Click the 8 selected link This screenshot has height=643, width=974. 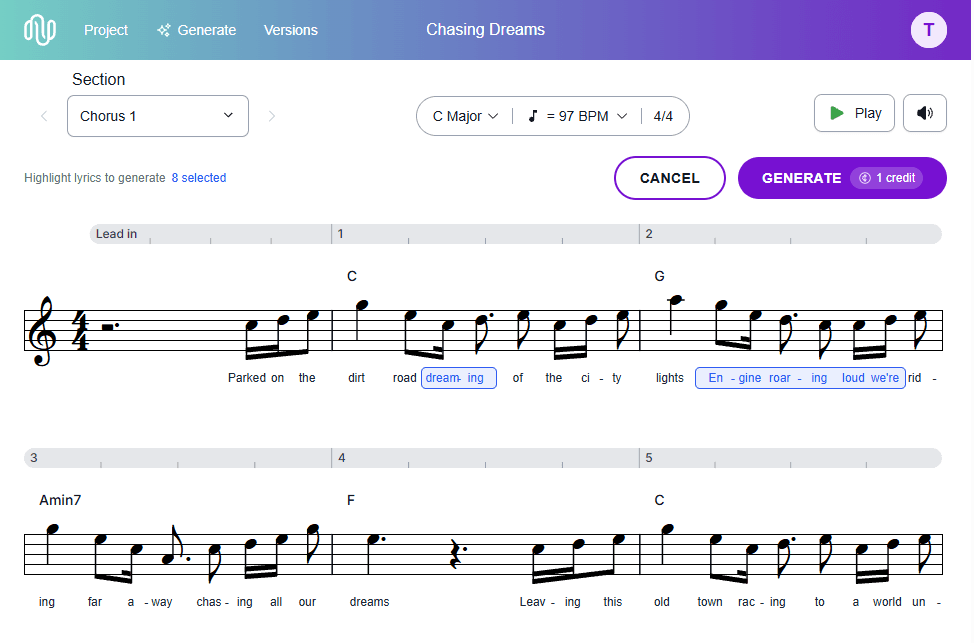(x=199, y=178)
